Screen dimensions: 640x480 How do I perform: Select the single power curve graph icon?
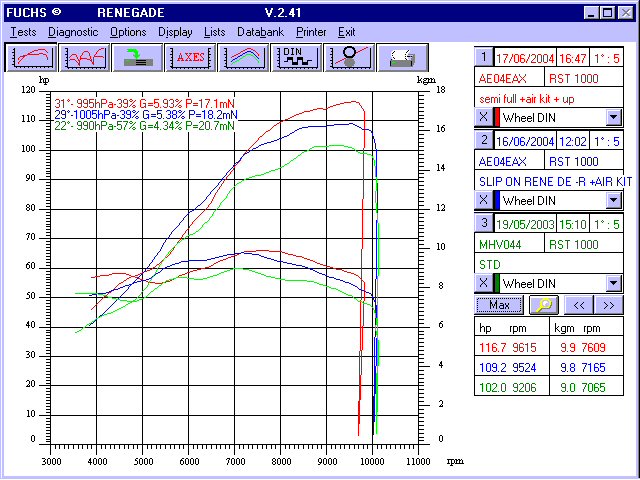pyautogui.click(x=31, y=58)
